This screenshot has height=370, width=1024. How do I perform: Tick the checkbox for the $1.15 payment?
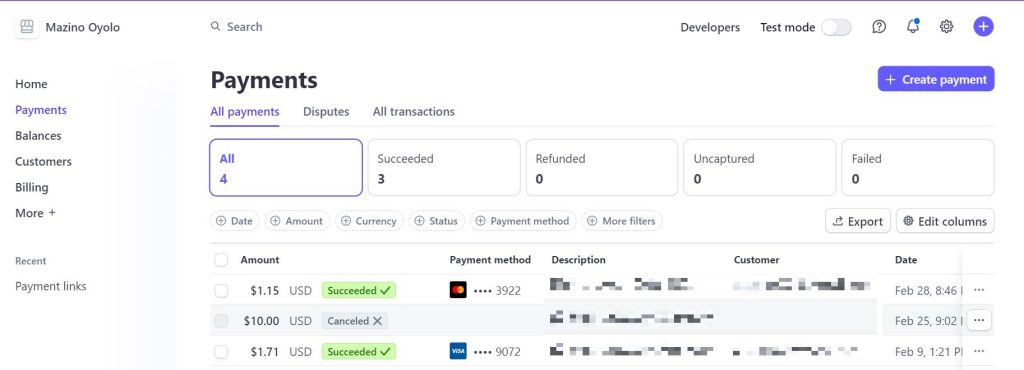pos(221,290)
